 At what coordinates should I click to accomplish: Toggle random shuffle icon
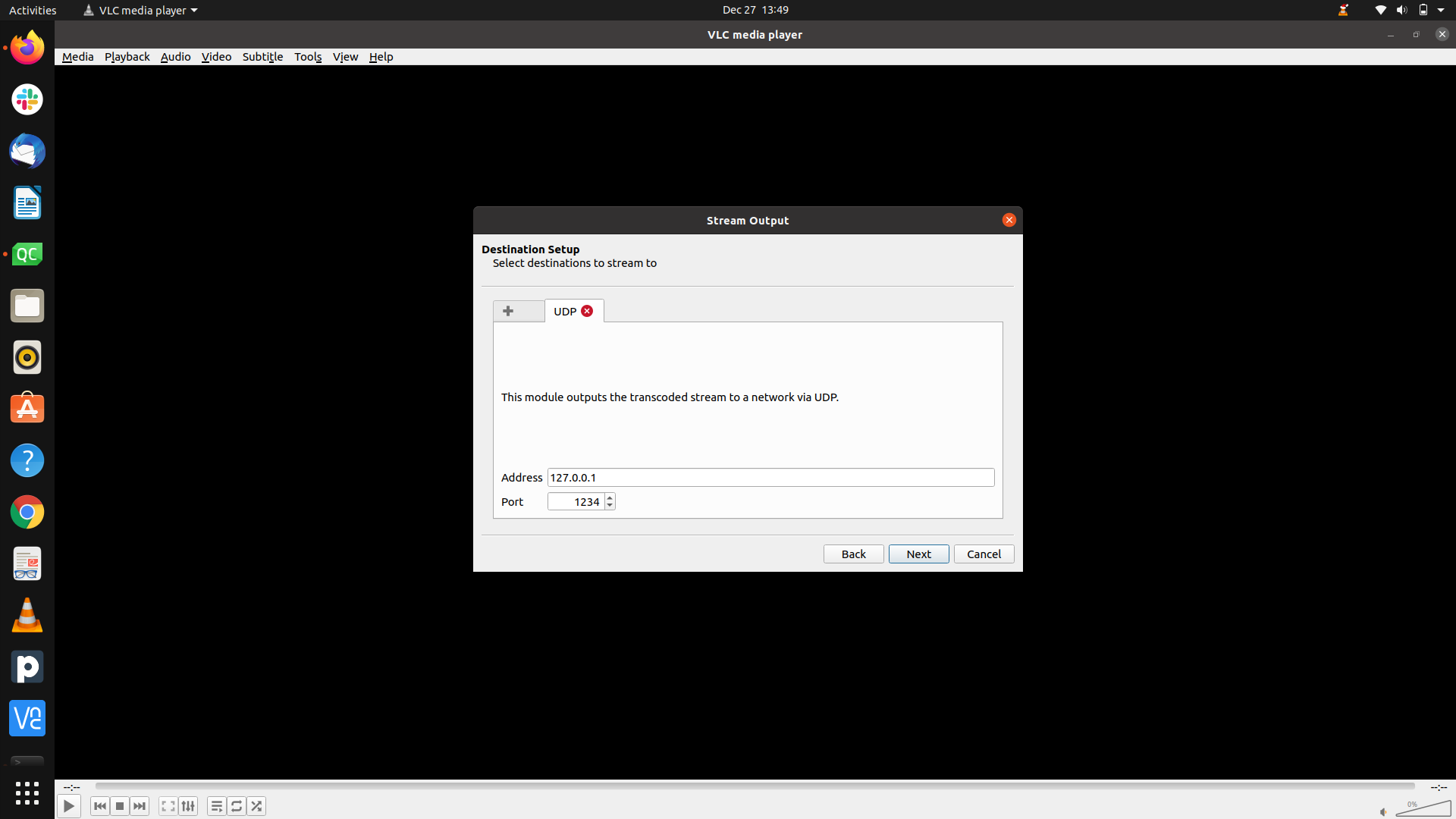[x=256, y=806]
